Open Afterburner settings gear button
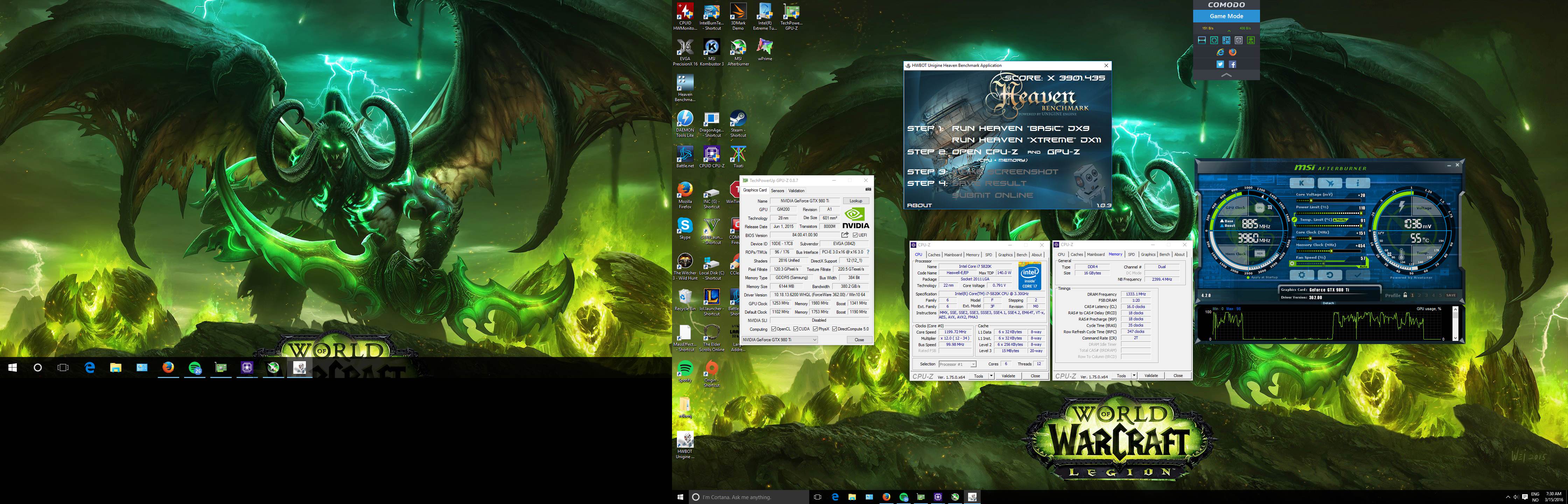This screenshot has width=1568, height=504. (1302, 275)
